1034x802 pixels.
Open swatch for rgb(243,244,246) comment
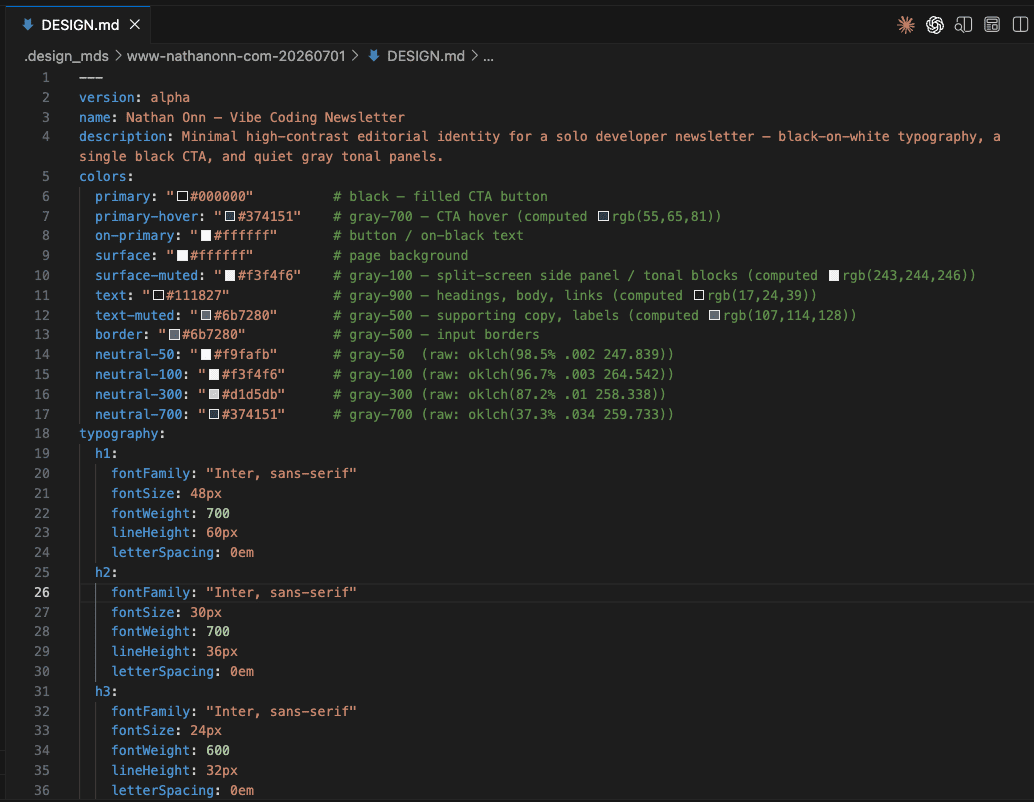click(834, 276)
